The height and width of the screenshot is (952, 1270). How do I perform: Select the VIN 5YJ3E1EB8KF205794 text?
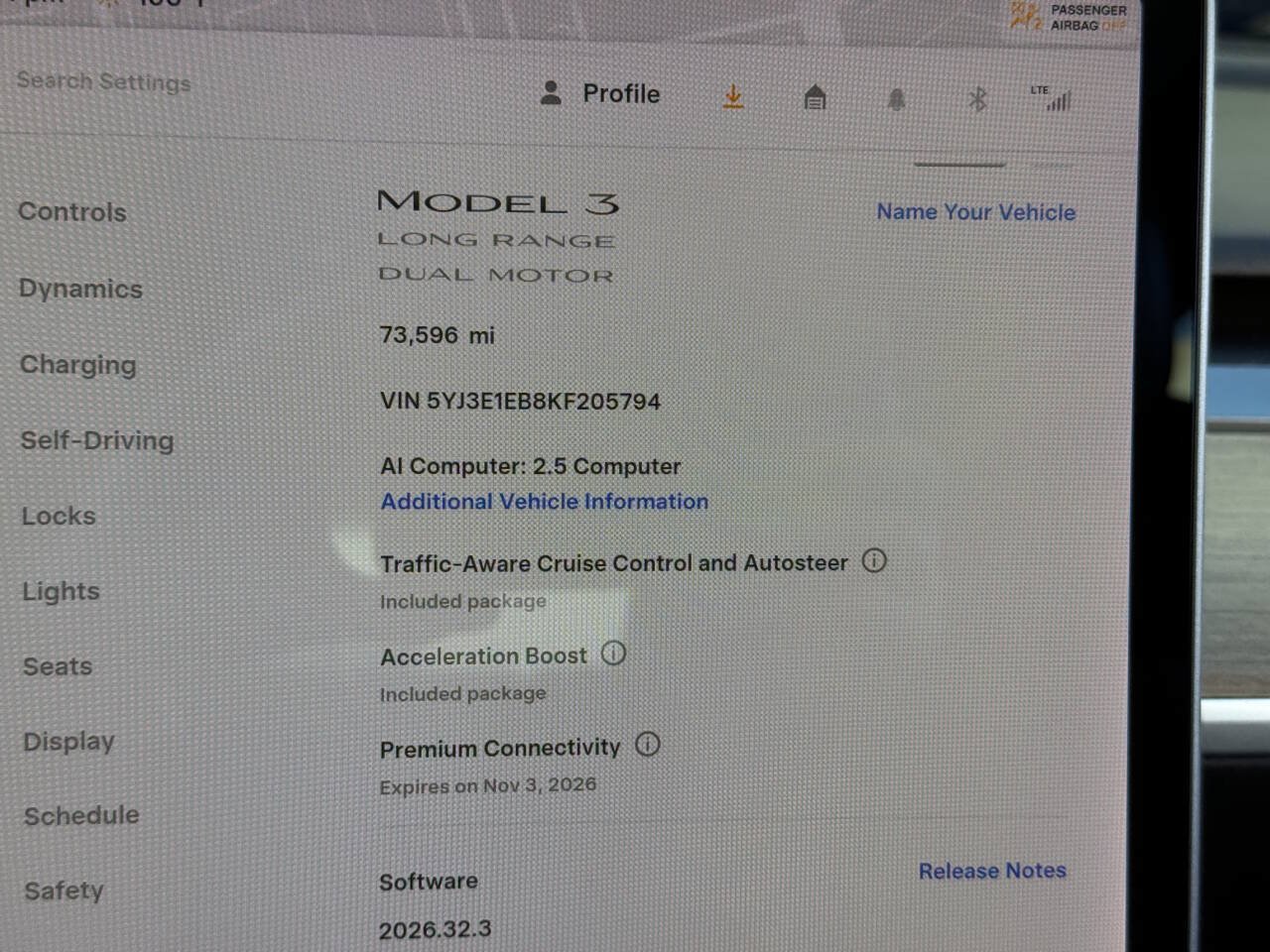point(521,402)
